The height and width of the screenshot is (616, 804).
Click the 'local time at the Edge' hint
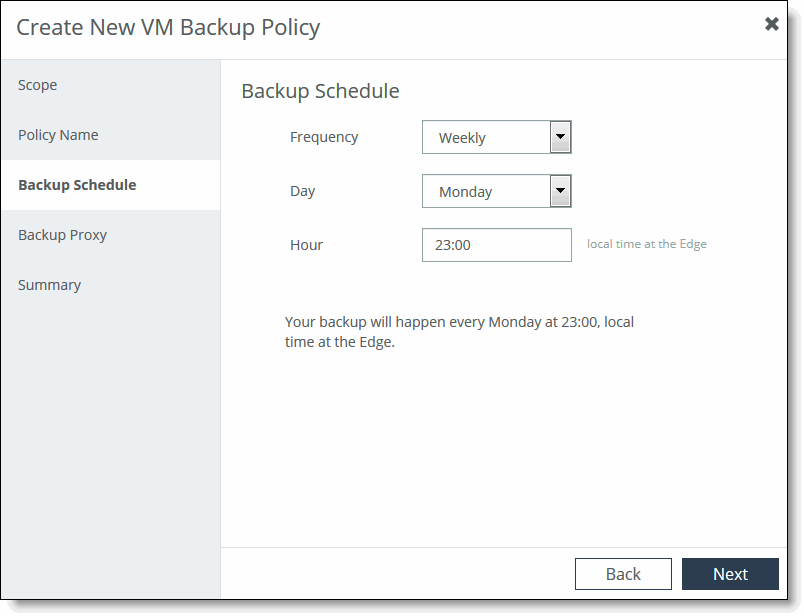[x=647, y=244]
